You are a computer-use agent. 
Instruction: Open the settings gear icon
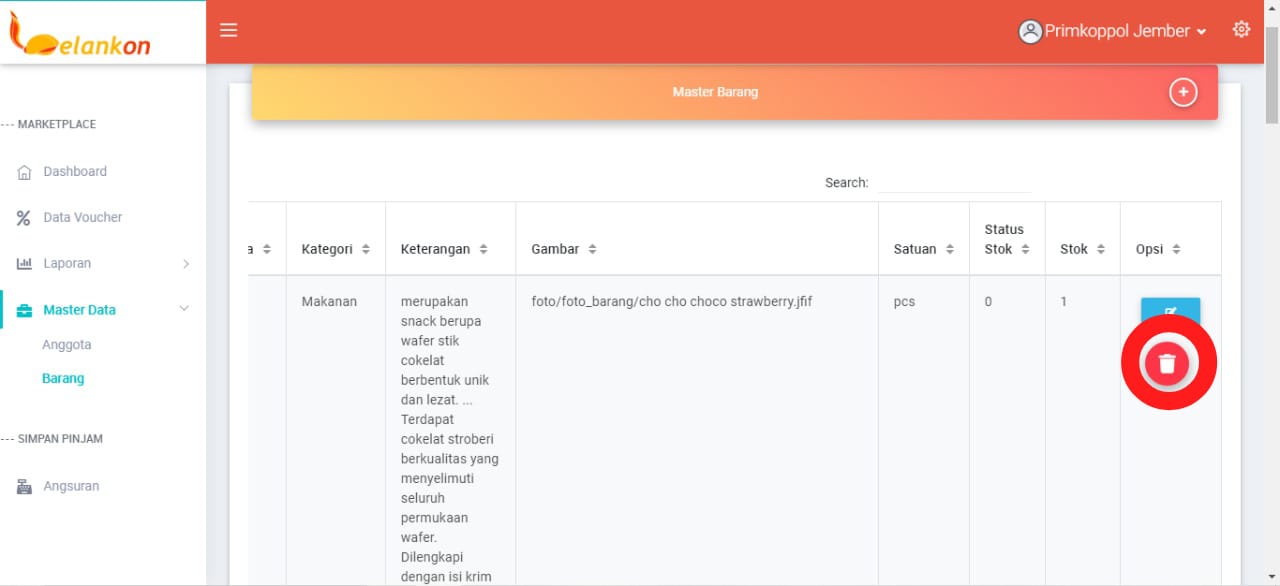1241,30
